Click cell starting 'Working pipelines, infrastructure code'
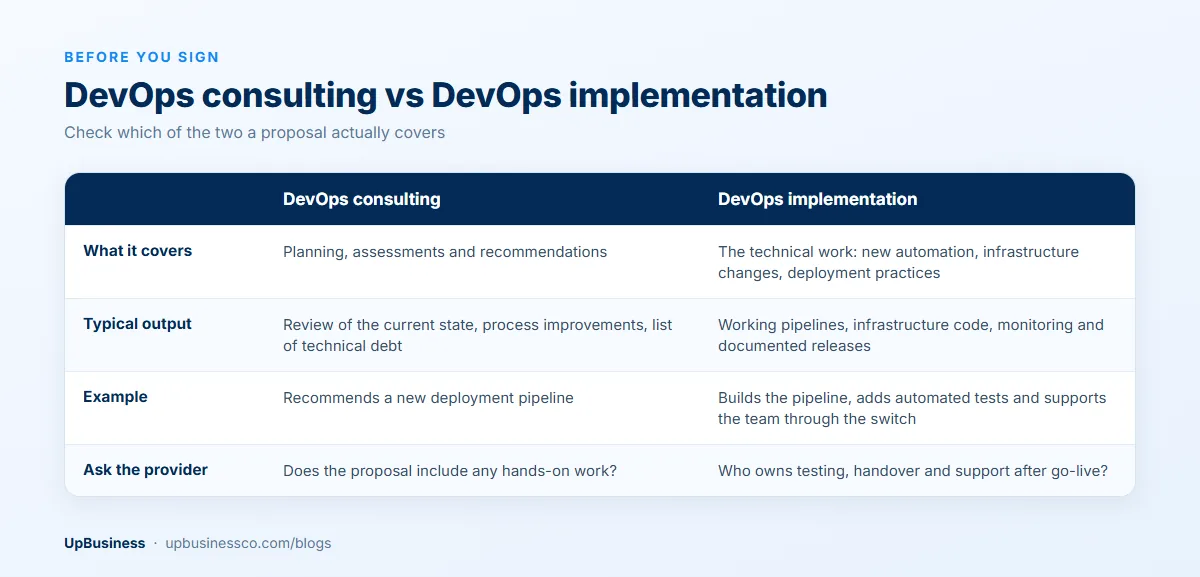Screen dimensions: 1200x577 coord(911,335)
